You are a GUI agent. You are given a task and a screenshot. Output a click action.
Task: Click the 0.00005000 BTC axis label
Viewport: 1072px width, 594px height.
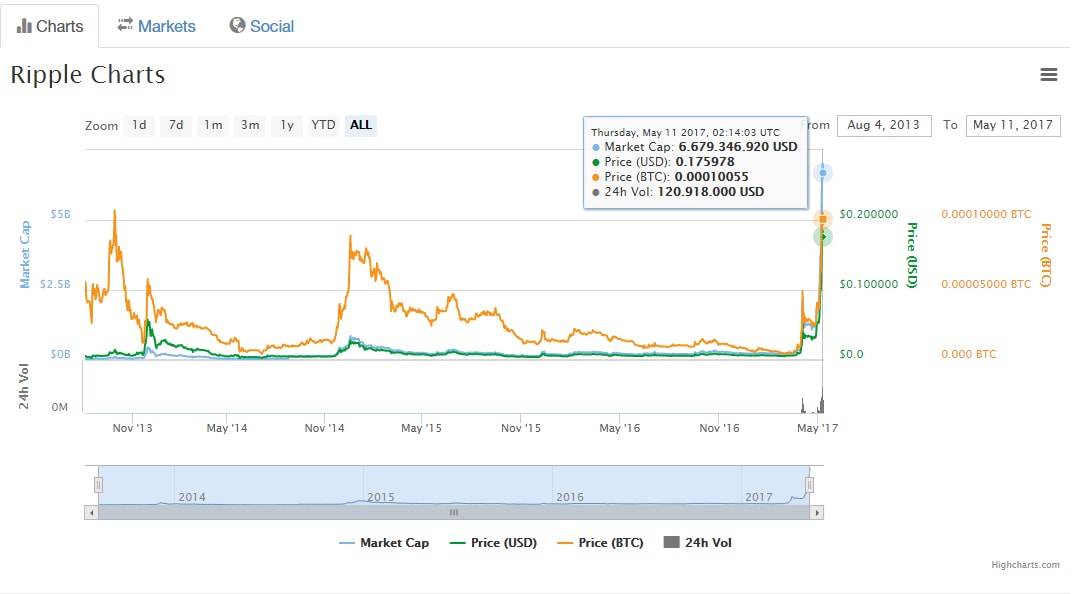pyautogui.click(x=986, y=284)
